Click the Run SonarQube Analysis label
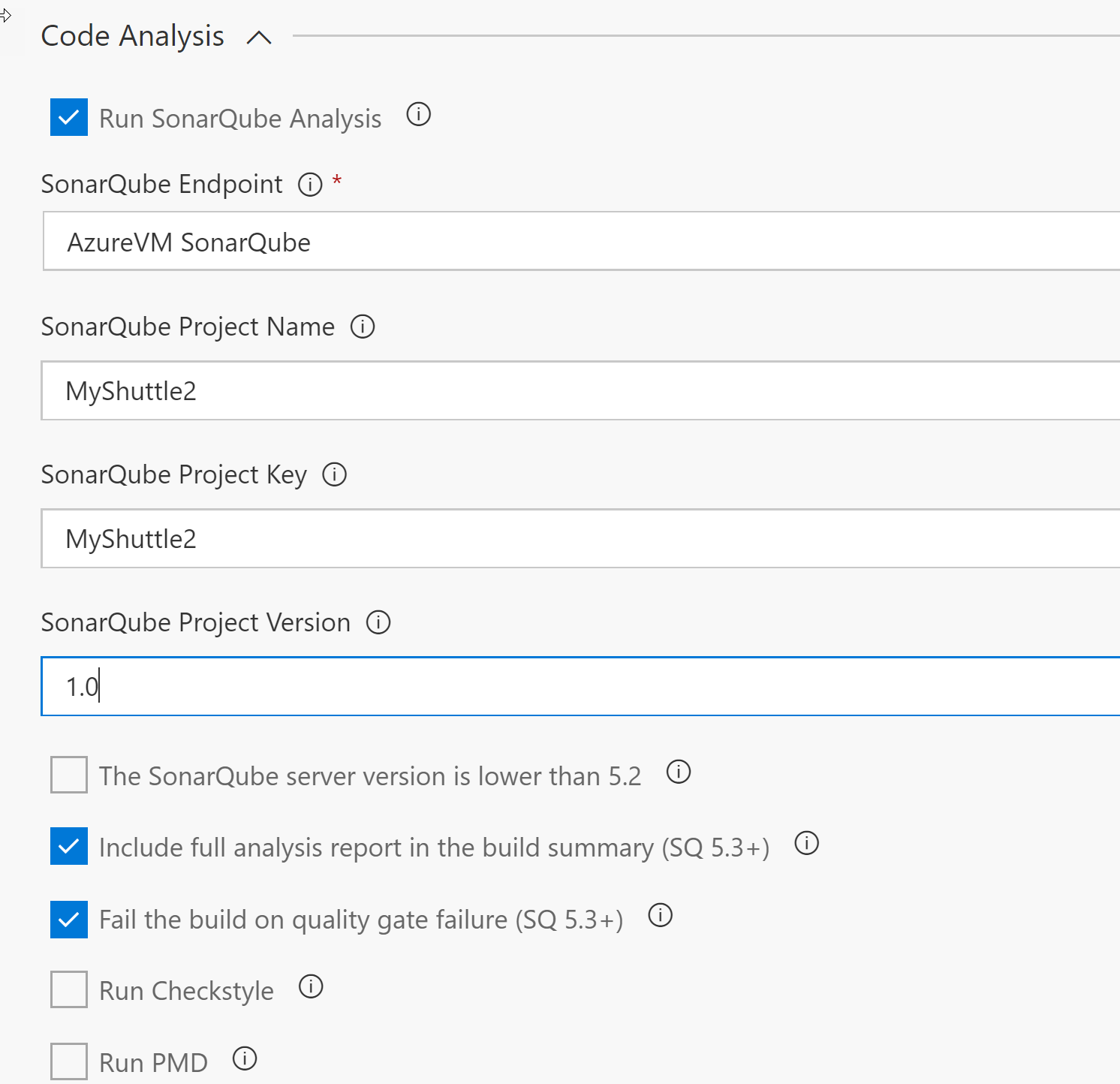The width and height of the screenshot is (1120, 1084). (240, 119)
